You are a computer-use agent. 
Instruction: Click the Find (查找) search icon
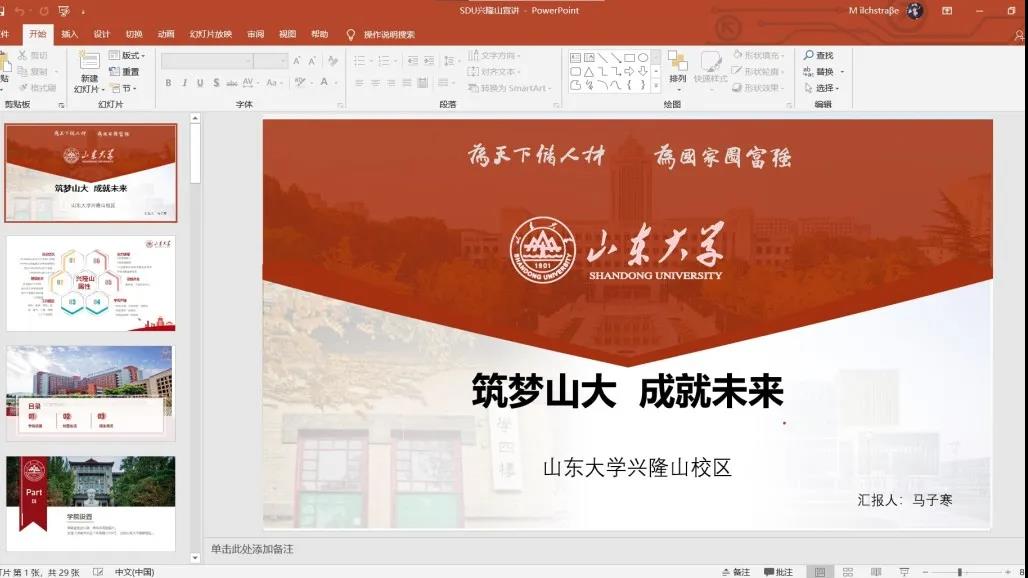808,56
